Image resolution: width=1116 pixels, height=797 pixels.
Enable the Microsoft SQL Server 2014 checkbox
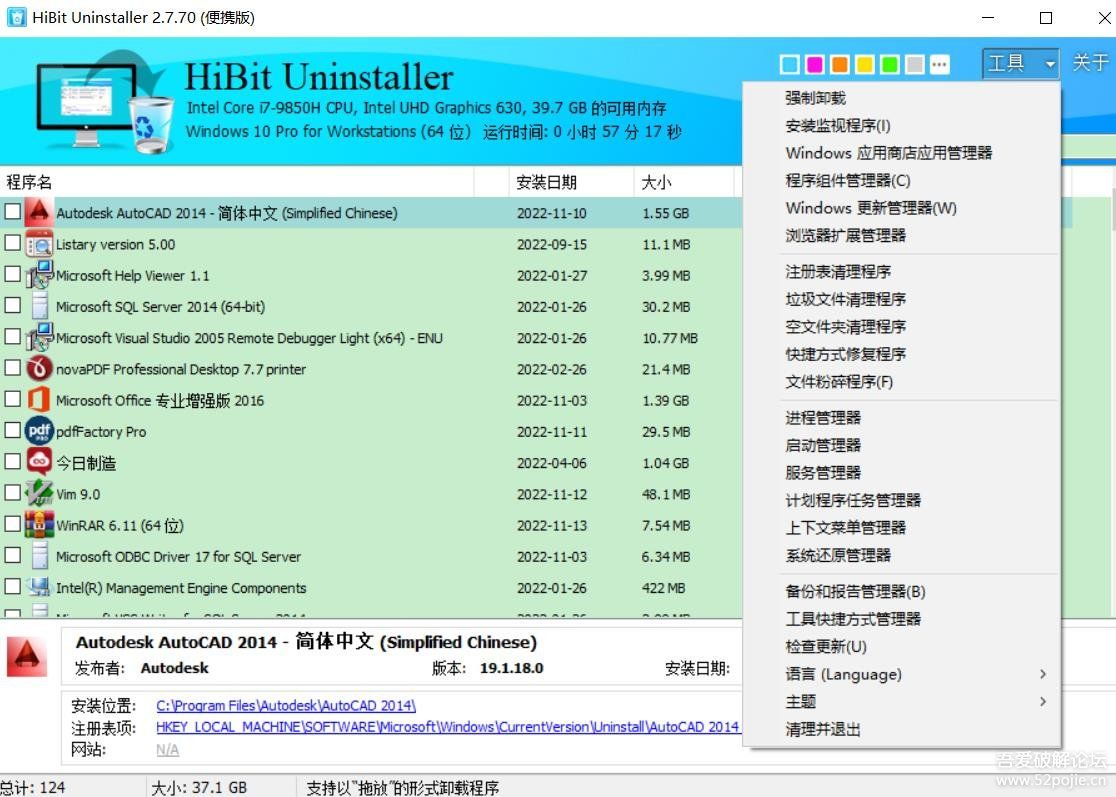(12, 305)
